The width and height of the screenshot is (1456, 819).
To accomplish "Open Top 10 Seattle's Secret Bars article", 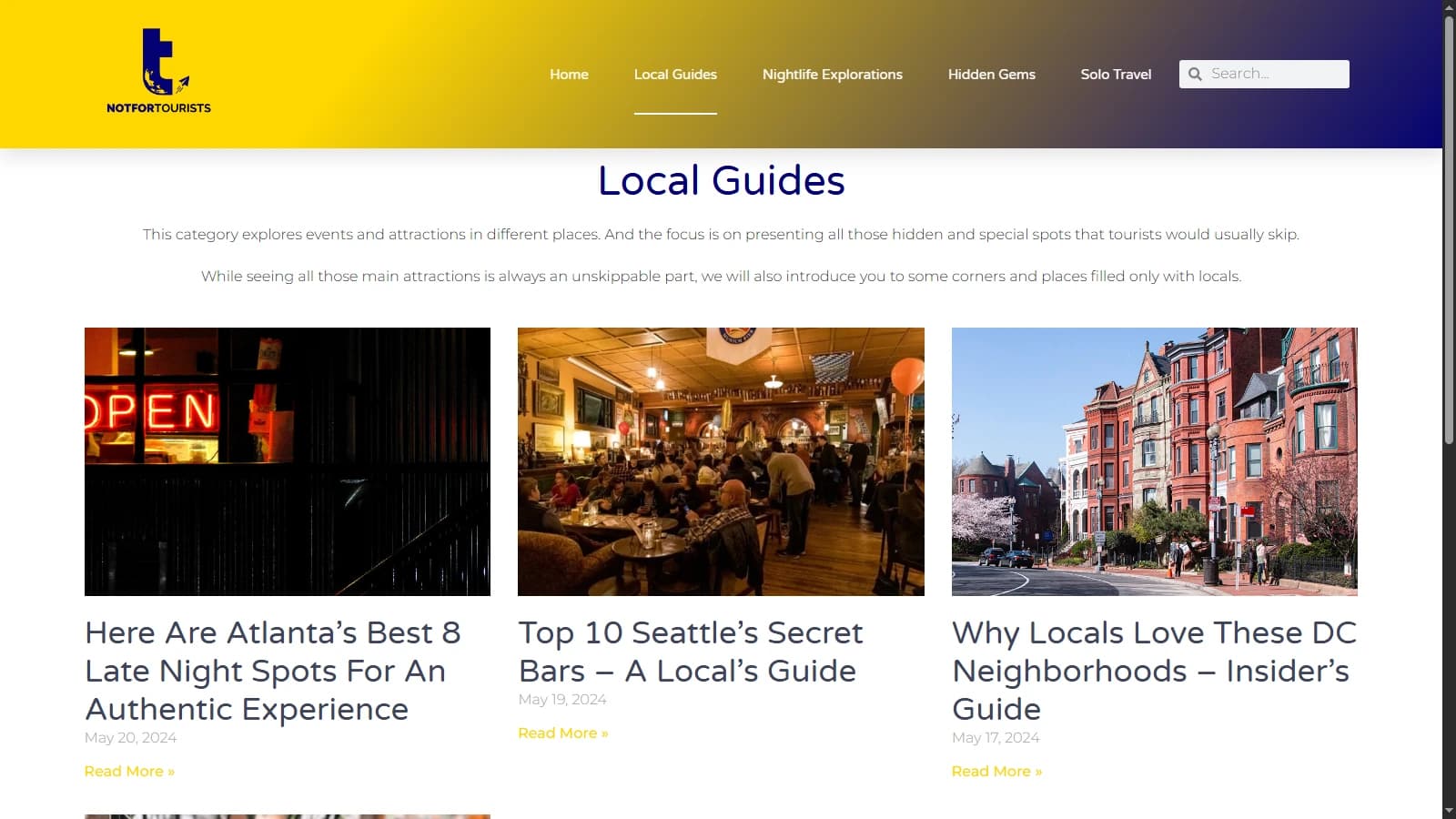I will coord(690,652).
